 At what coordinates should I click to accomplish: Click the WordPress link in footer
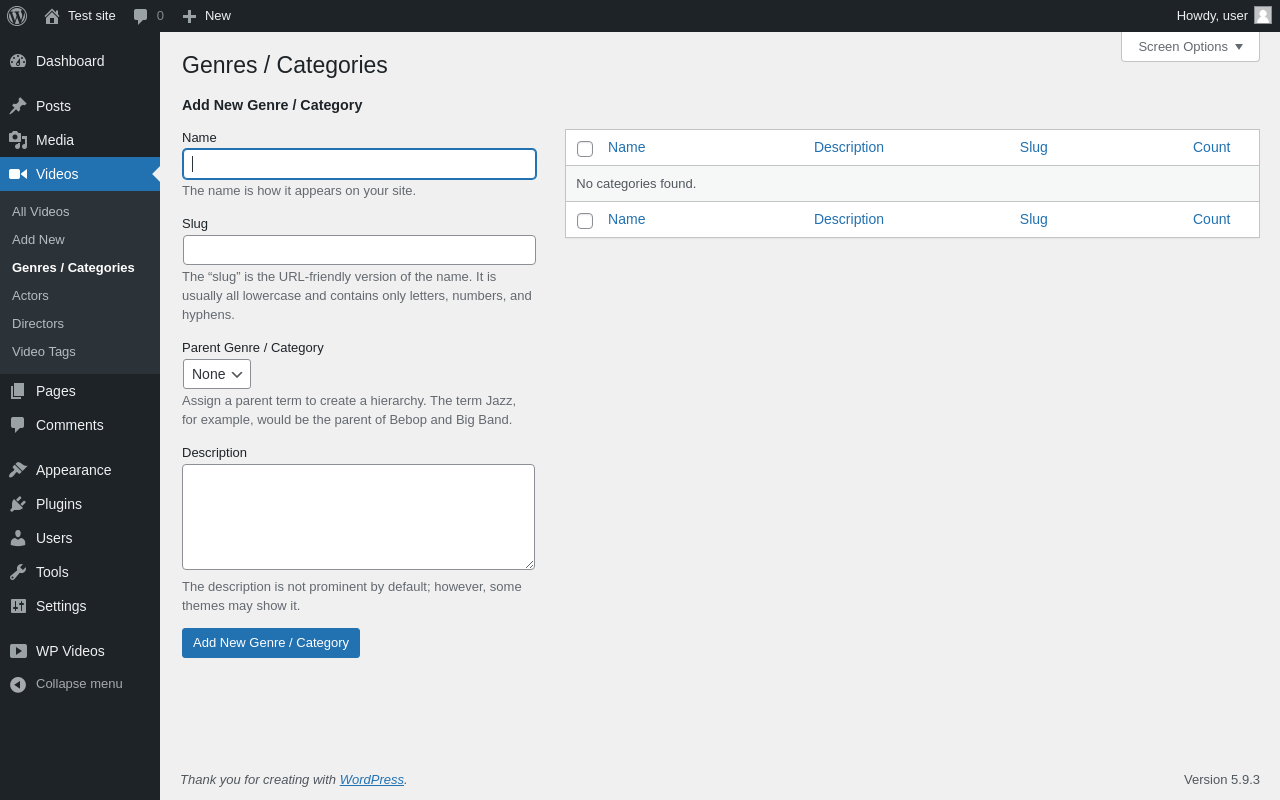372,779
